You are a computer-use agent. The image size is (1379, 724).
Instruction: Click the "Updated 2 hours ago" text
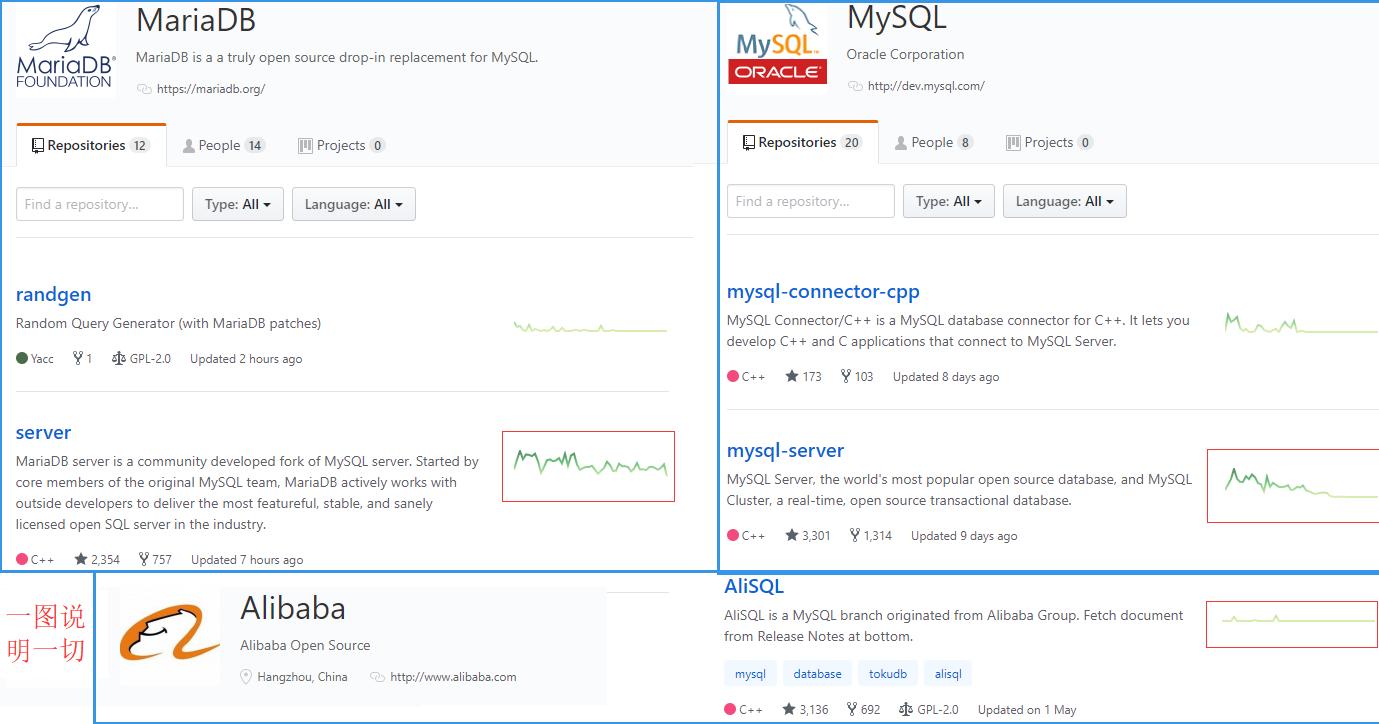(246, 358)
